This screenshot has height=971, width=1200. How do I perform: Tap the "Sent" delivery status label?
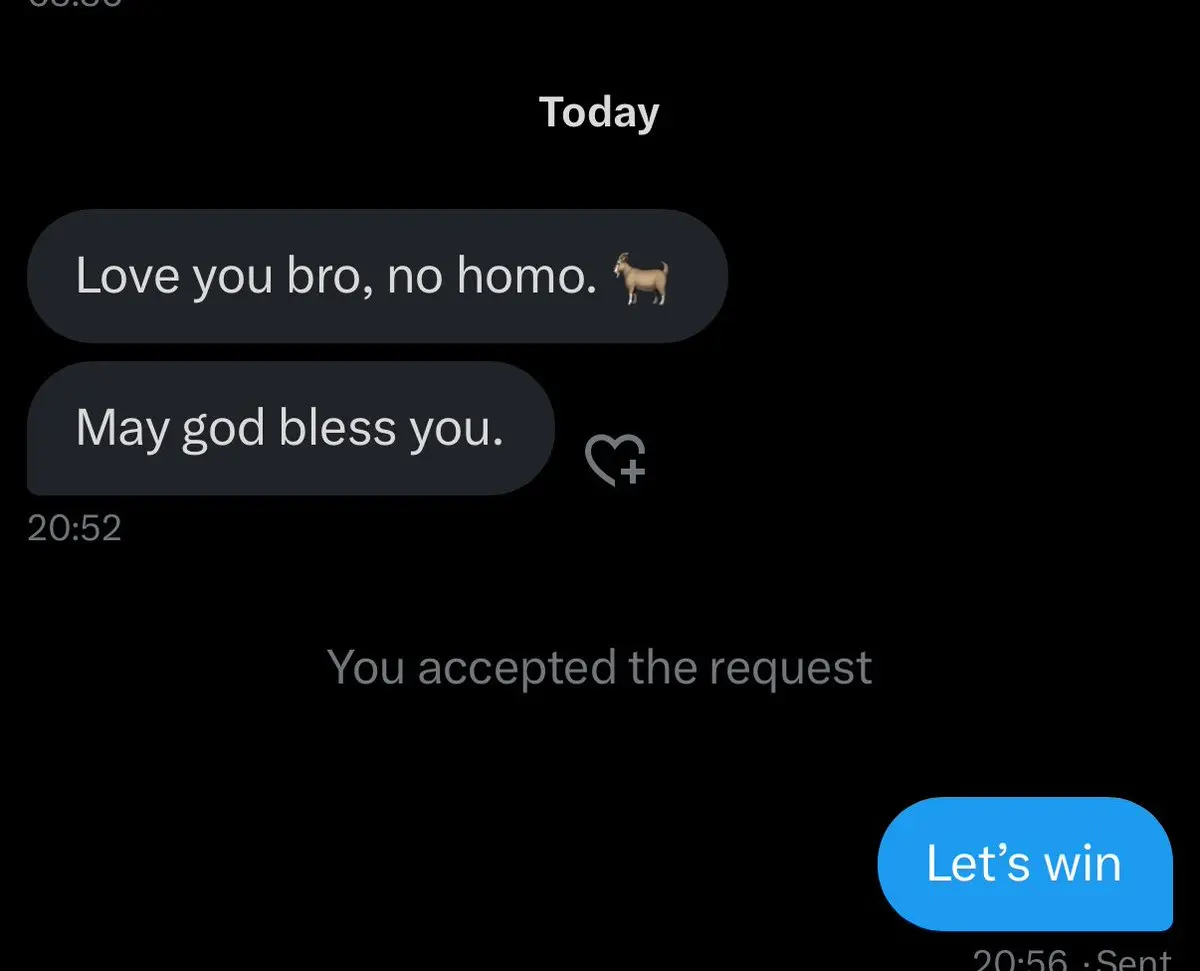tap(1134, 959)
